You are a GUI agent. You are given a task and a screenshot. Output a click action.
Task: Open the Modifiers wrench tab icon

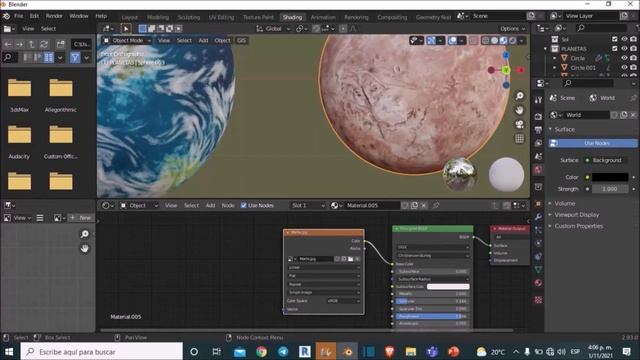538,217
